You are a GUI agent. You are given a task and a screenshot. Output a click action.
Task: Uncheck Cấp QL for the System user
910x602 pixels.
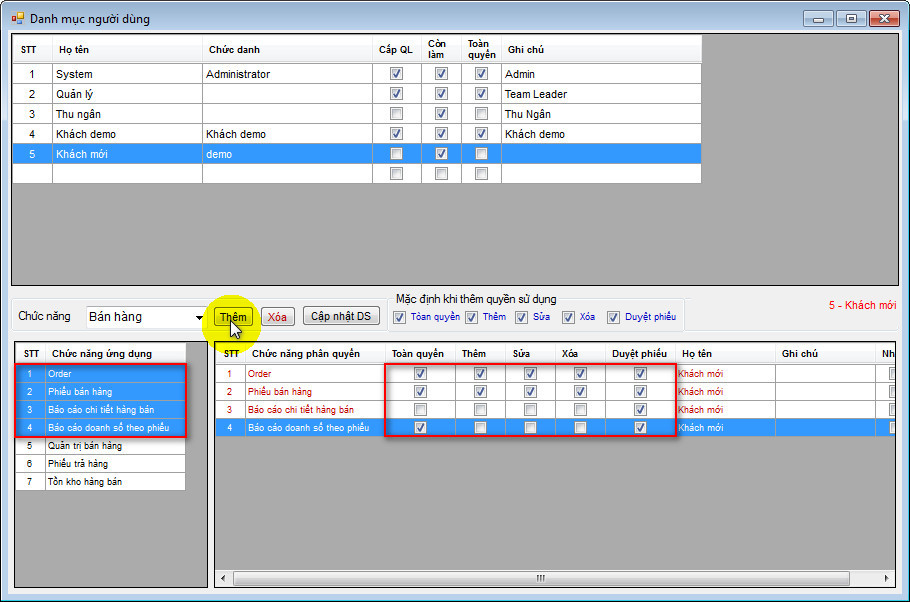pyautogui.click(x=396, y=74)
